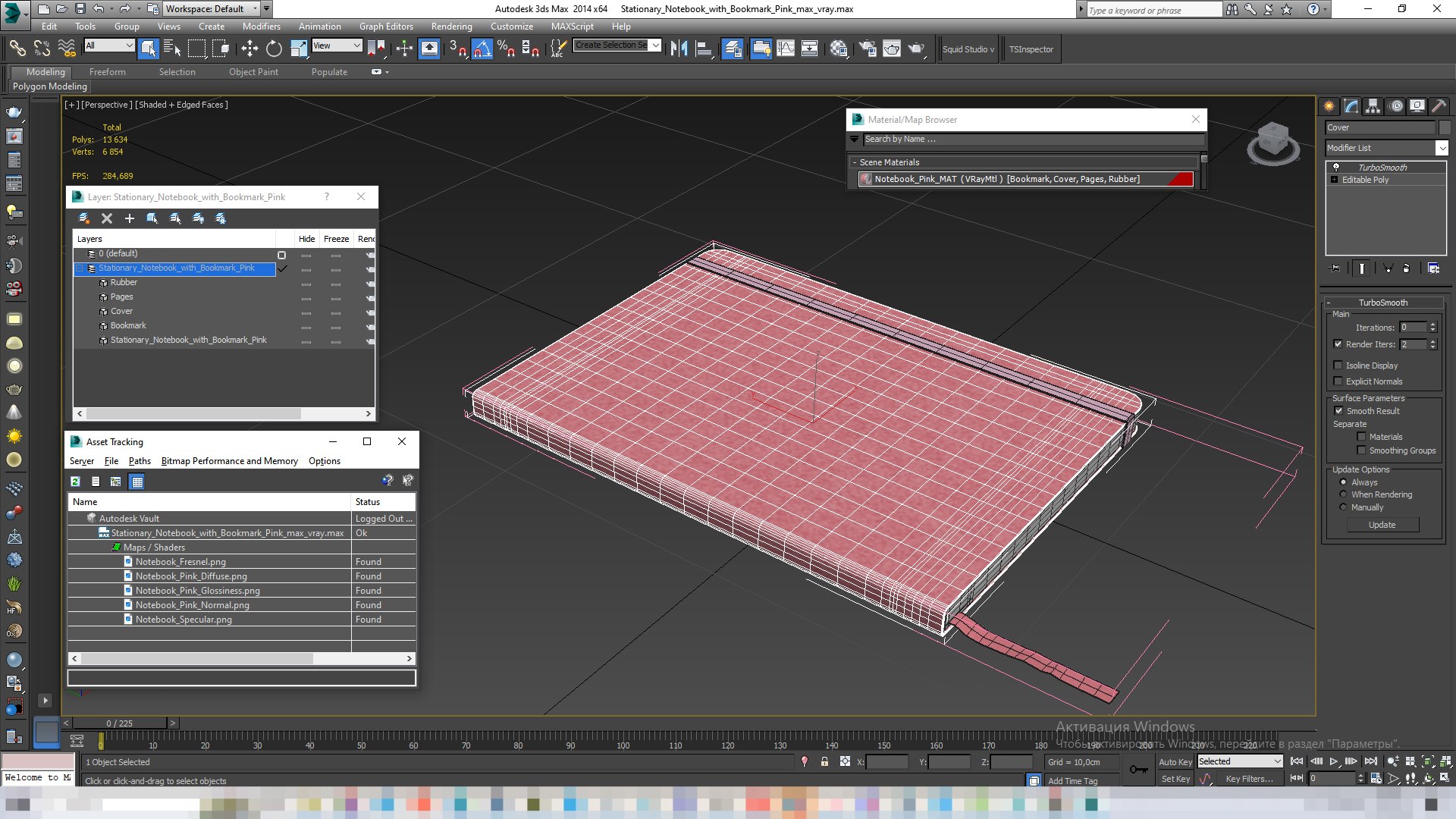This screenshot has width=1456, height=819.
Task: Select the Rotate tool
Action: point(274,49)
